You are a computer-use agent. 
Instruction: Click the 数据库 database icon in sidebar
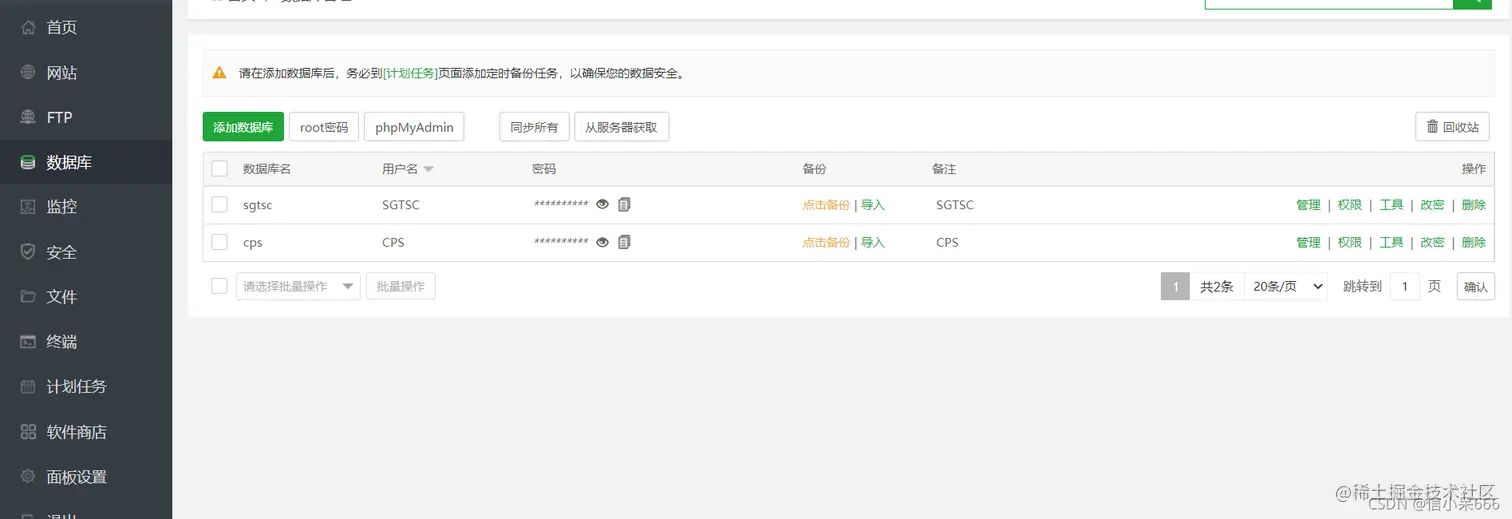(x=28, y=162)
